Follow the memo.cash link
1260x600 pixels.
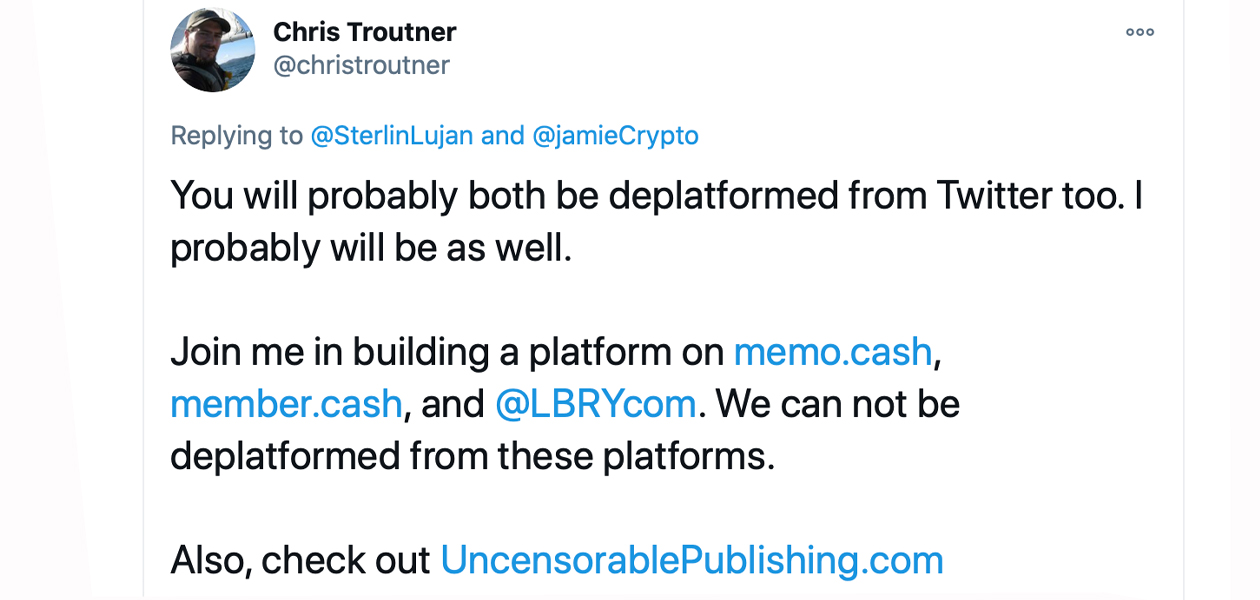[833, 352]
